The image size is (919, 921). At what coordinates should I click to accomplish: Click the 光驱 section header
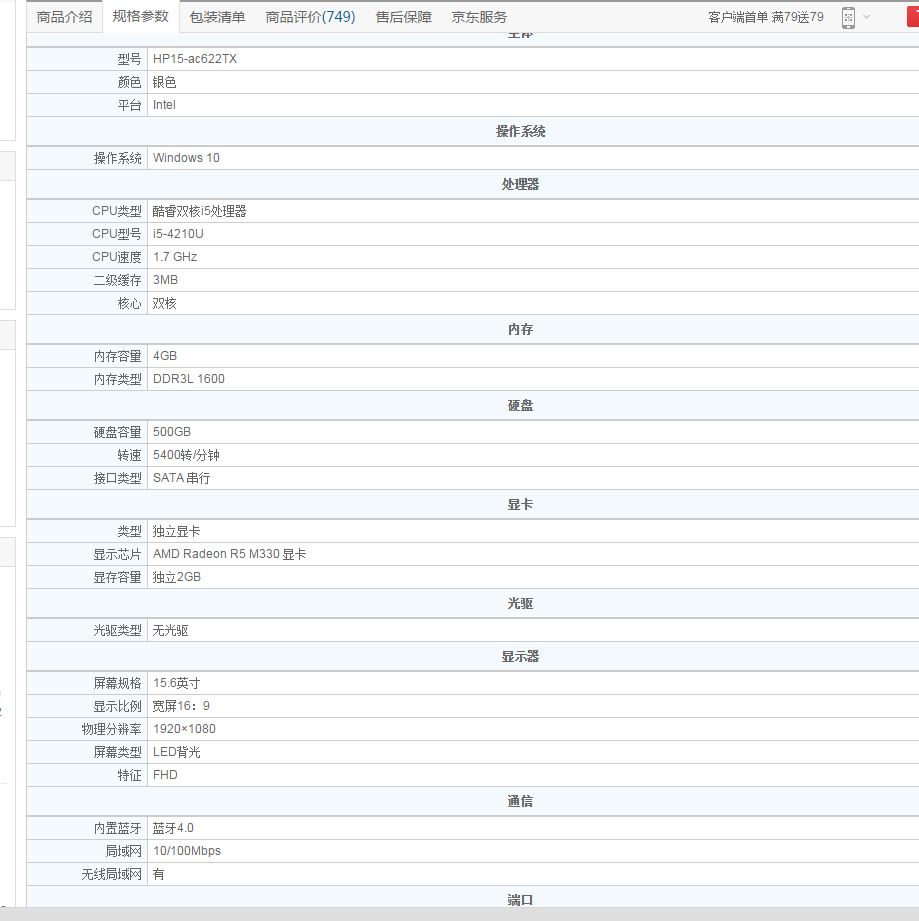[x=520, y=603]
